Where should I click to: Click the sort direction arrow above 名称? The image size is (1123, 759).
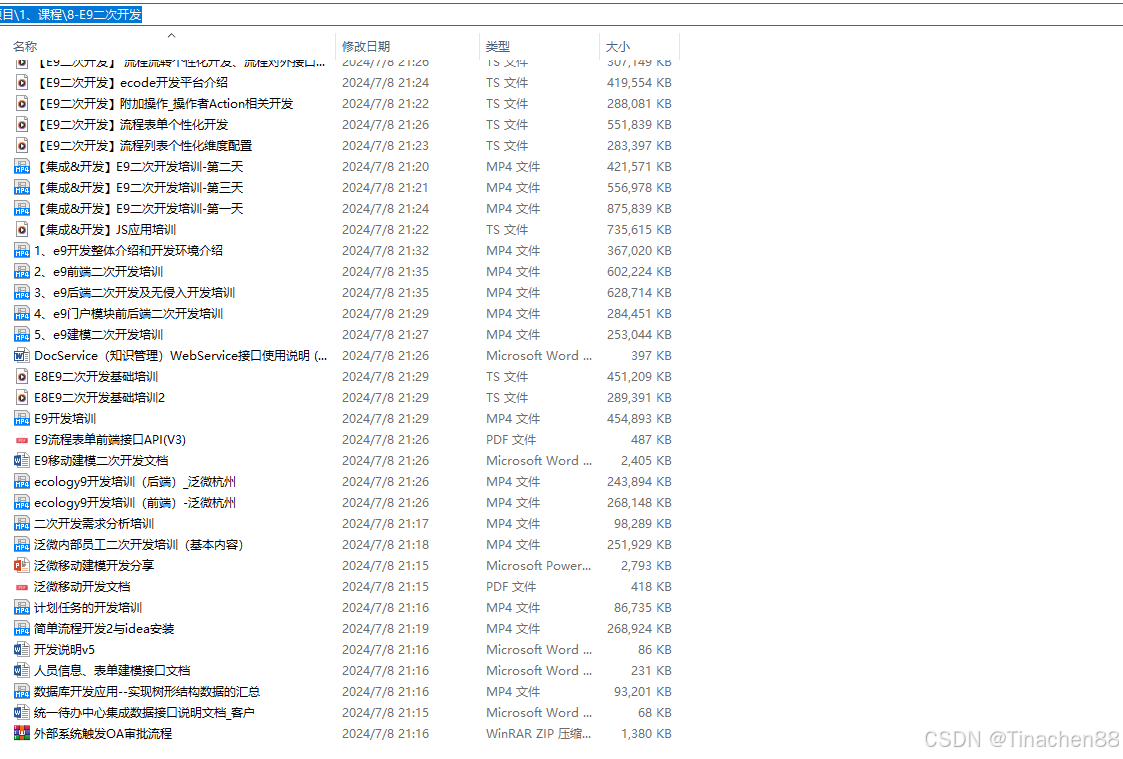point(171,35)
